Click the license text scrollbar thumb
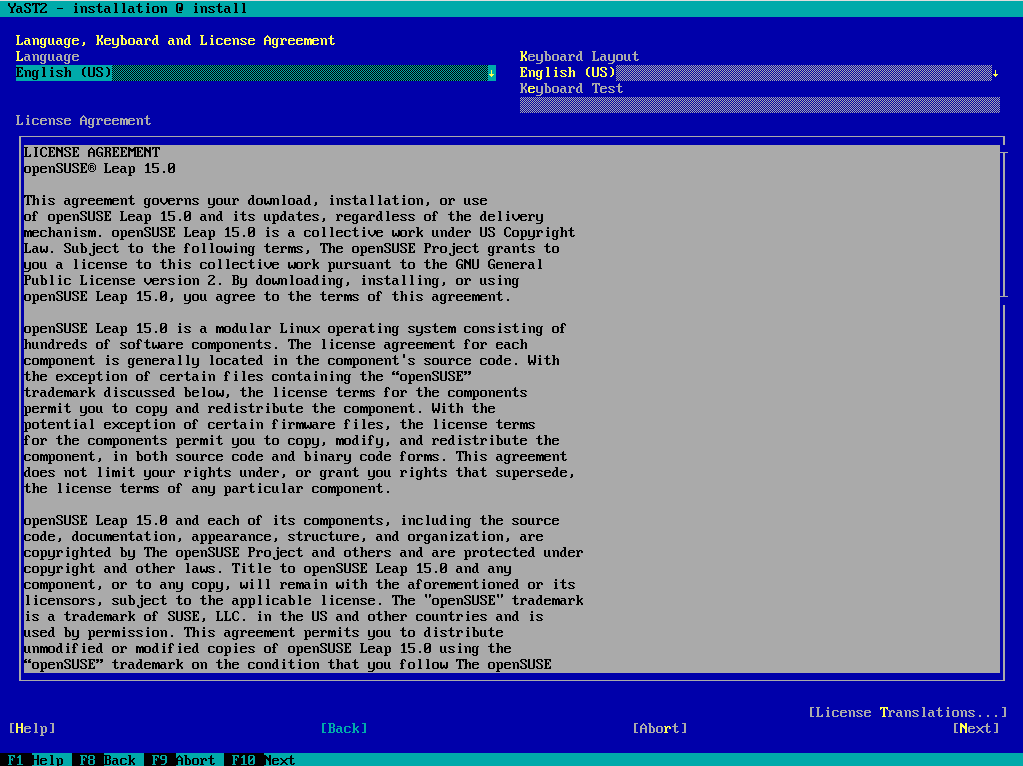Screen dimensions: 1023x766 click(x=1003, y=224)
